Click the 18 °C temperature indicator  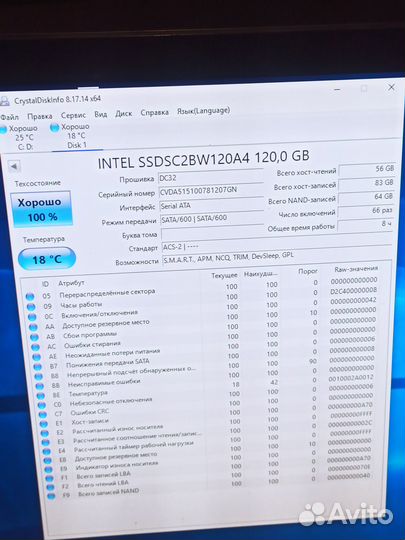[47, 259]
